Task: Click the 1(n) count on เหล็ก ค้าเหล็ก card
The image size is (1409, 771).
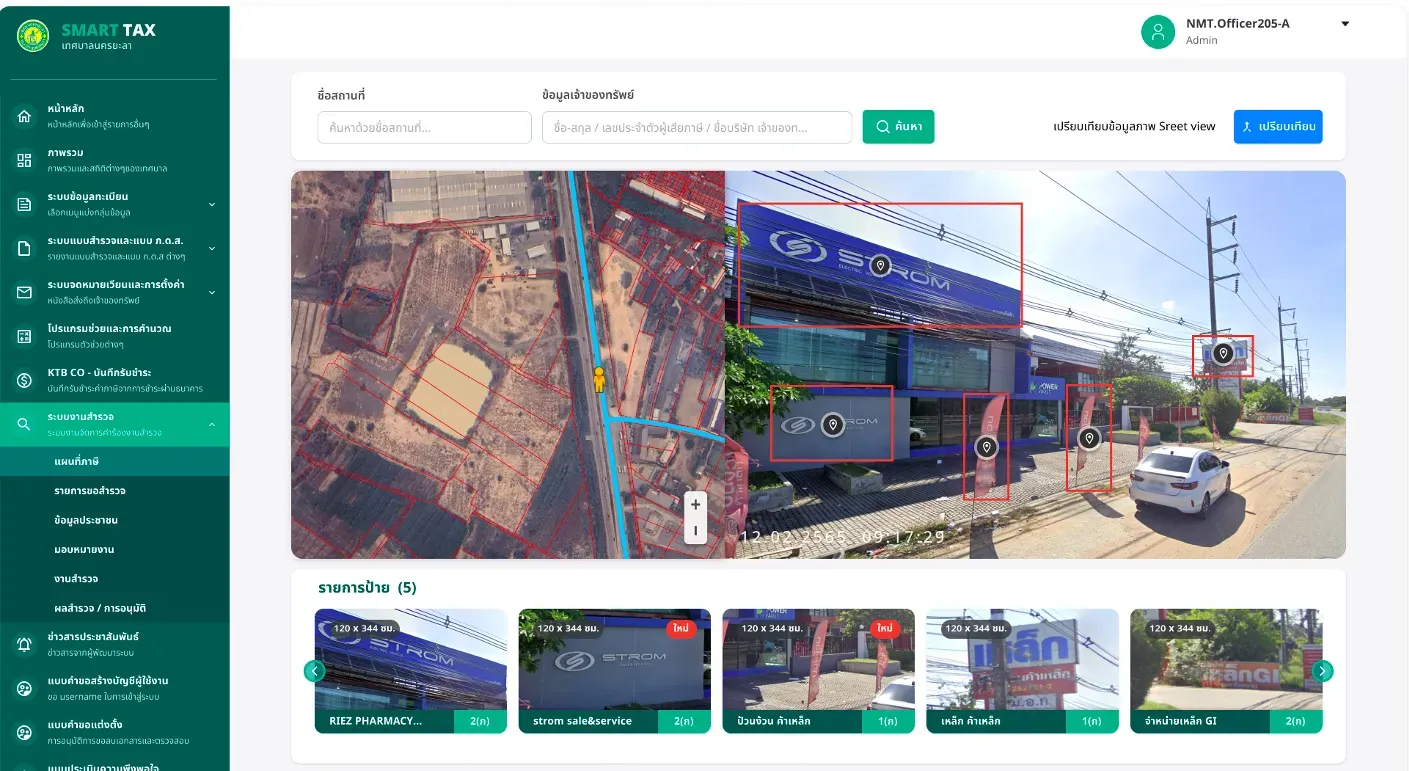Action: (x=1091, y=721)
